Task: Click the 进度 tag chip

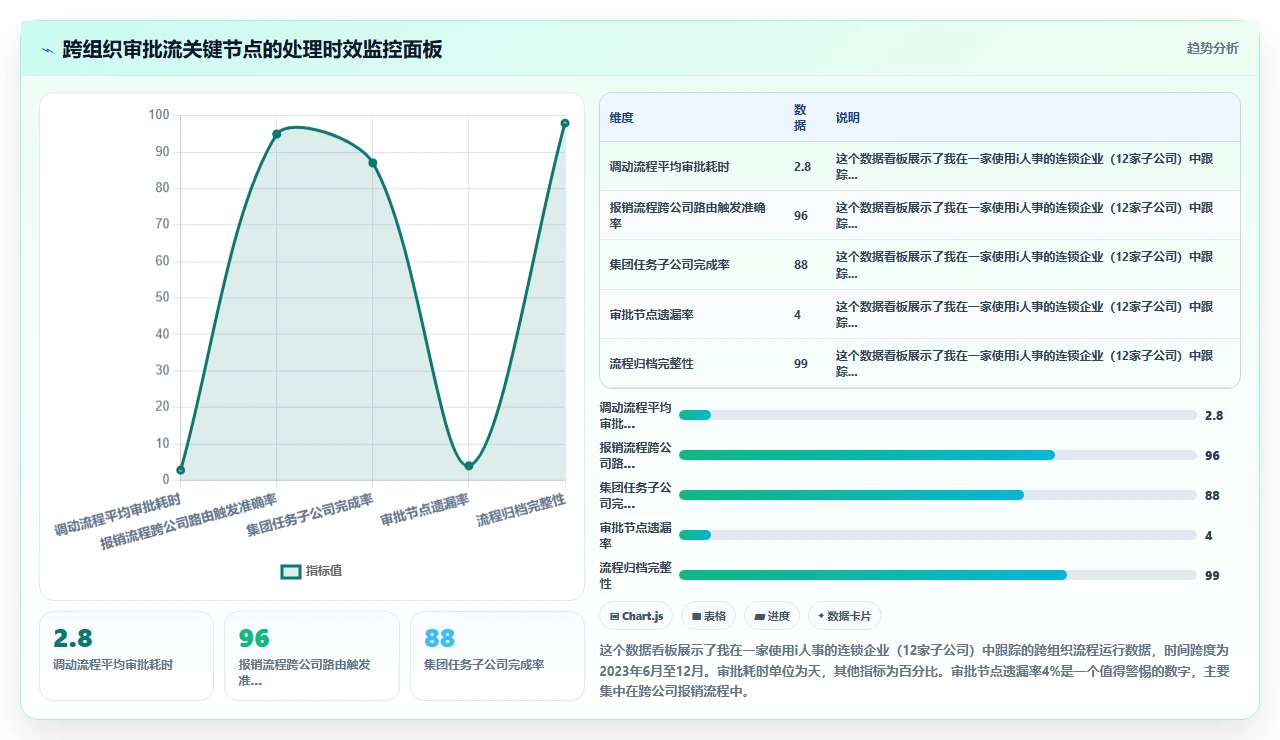Action: tap(772, 616)
